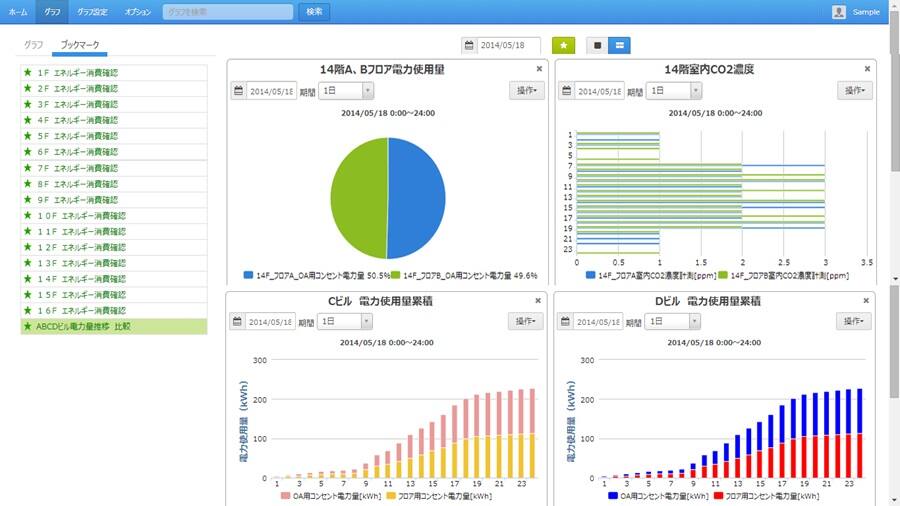
Task: Click the yellow-green star bookmark button
Action: coord(563,45)
